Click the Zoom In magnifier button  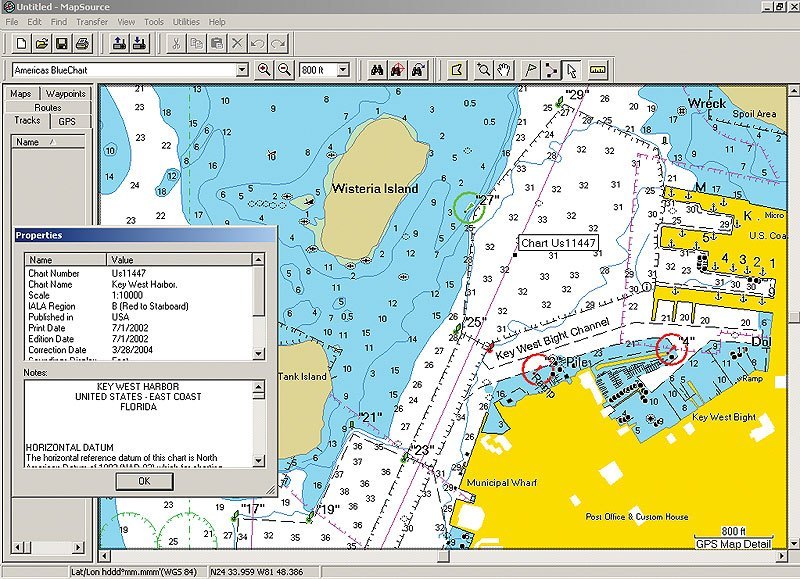tap(264, 70)
